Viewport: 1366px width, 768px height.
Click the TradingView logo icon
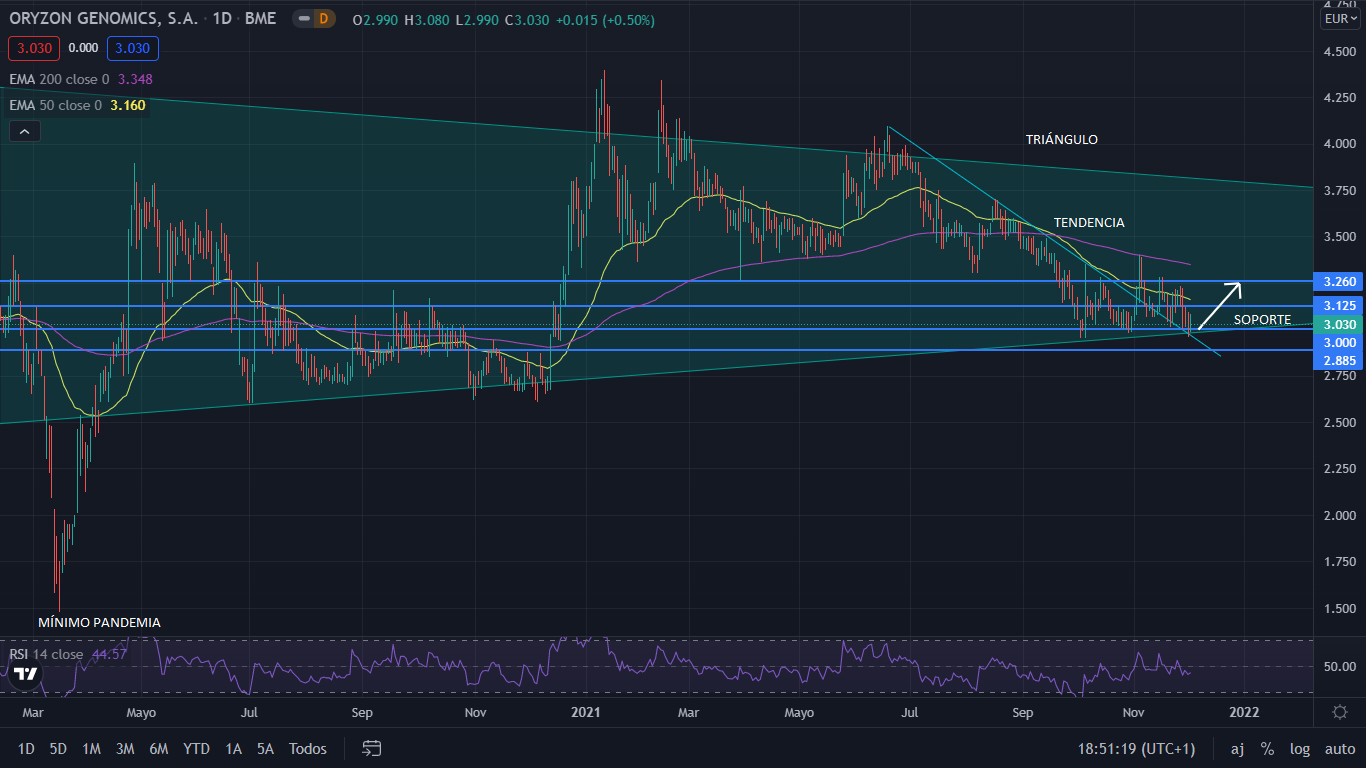[26, 673]
